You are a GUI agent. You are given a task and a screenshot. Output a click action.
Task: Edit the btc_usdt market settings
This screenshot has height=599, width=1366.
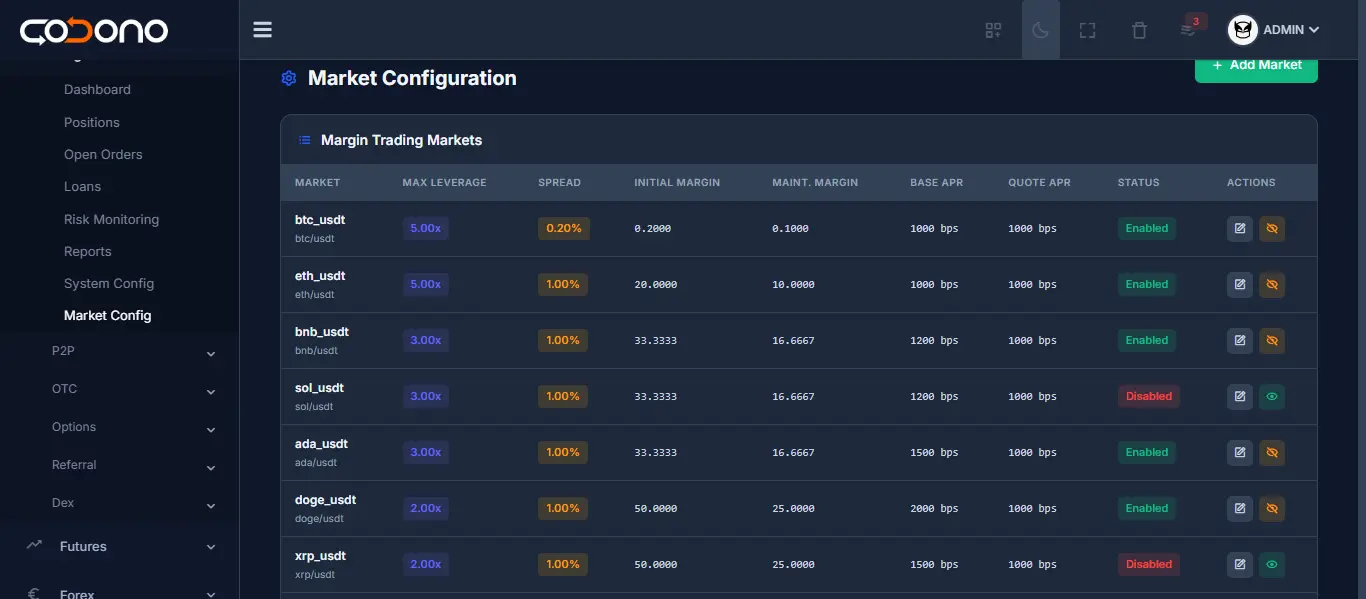1239,228
